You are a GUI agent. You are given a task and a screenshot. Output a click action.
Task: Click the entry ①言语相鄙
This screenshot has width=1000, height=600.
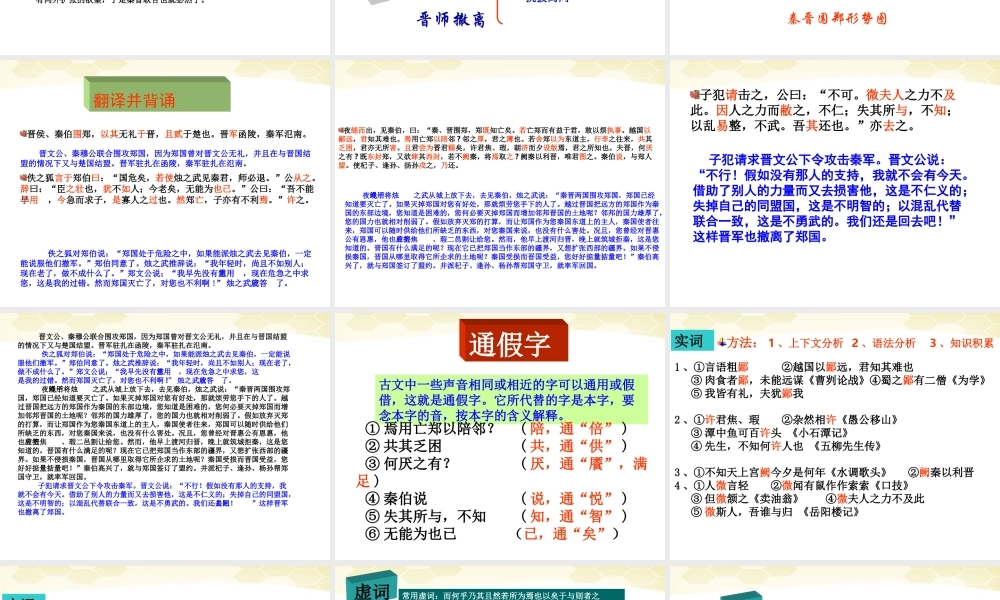click(720, 367)
